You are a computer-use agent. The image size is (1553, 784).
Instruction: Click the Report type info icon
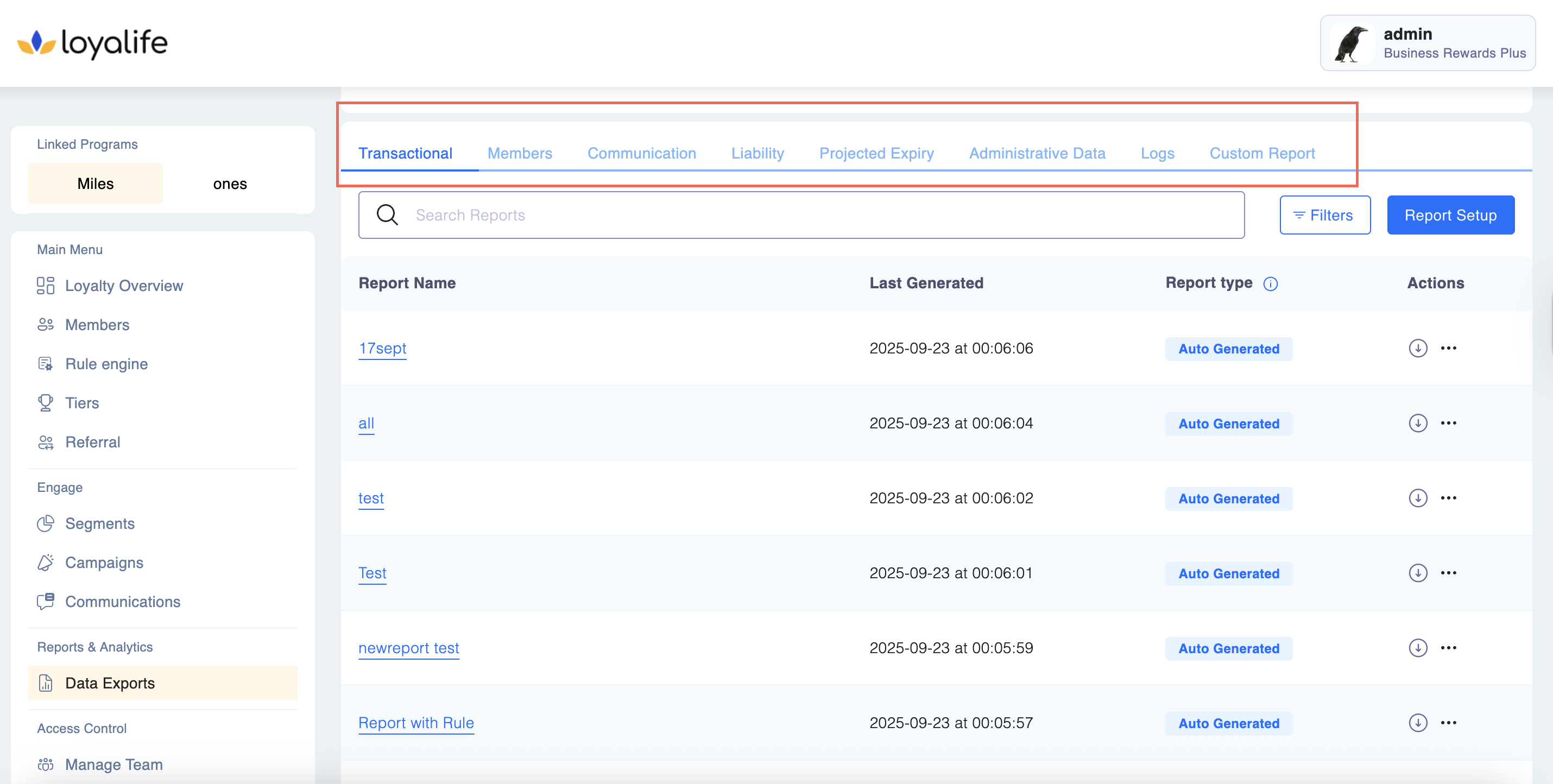point(1270,284)
